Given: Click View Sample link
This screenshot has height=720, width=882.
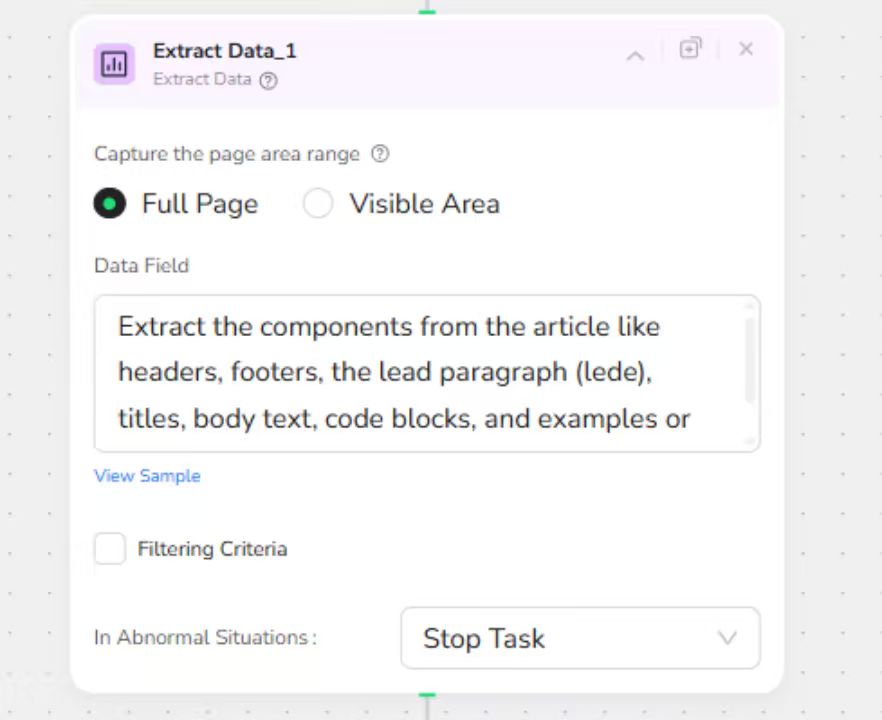Looking at the screenshot, I should (147, 476).
